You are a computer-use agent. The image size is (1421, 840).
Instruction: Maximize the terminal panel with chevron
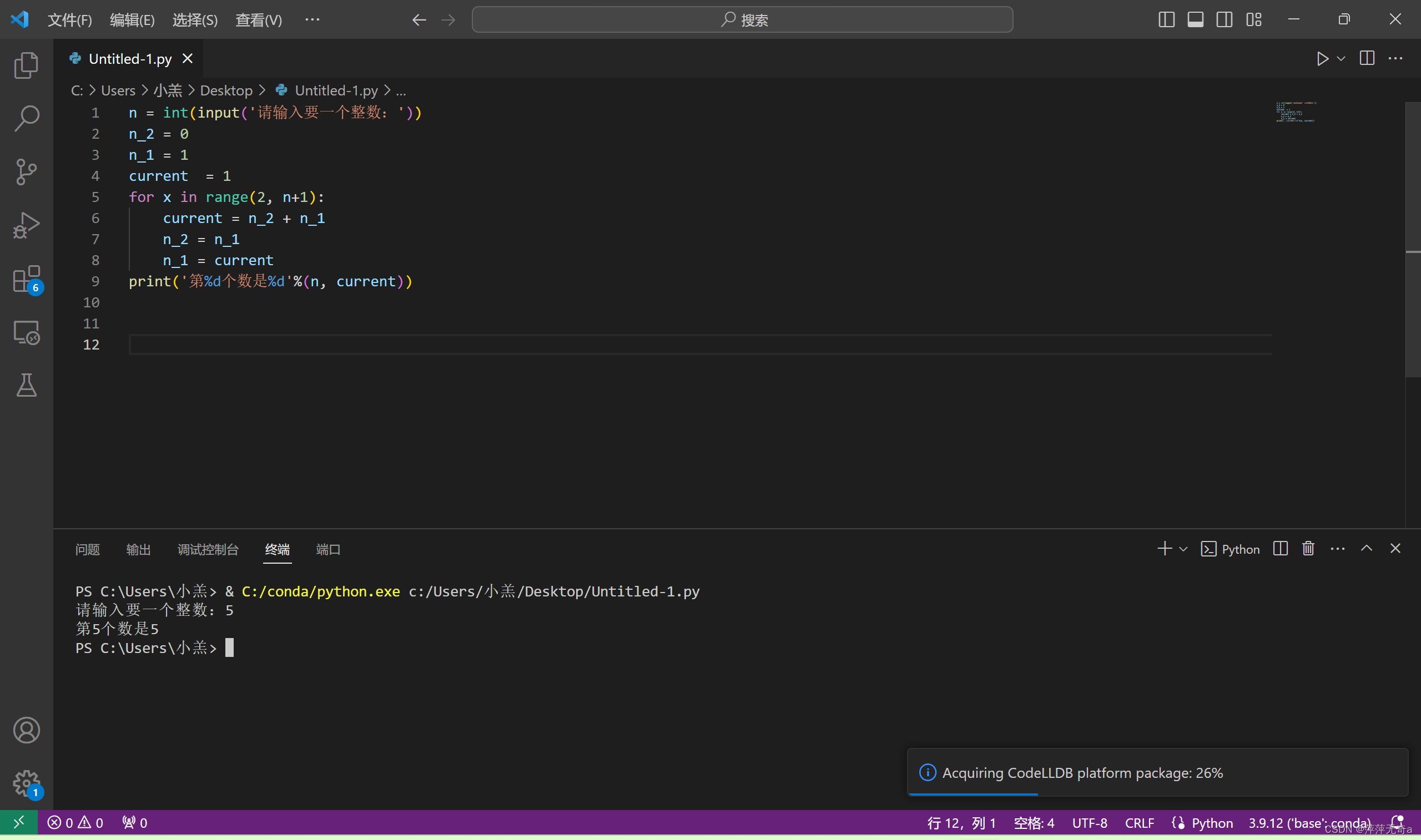point(1367,549)
